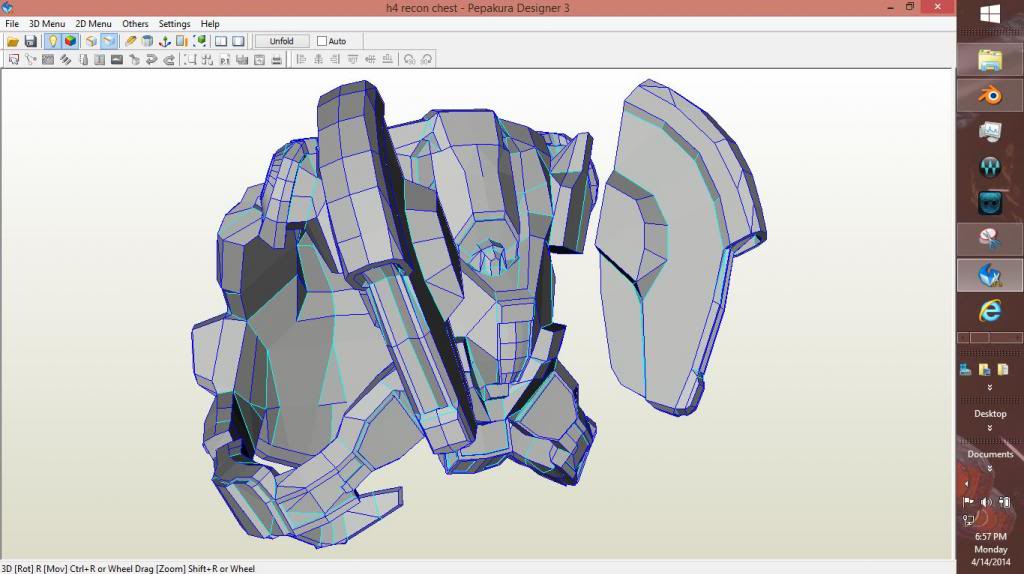Expand the Documents toolbar chevron
This screenshot has width=1024, height=574.
(x=990, y=469)
